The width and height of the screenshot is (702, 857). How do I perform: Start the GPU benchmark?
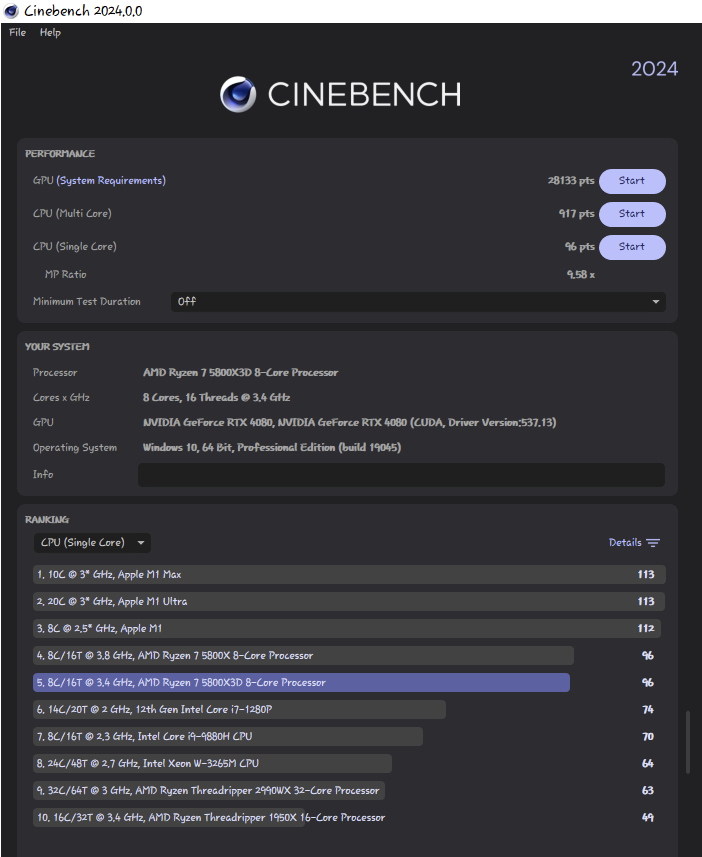[632, 181]
